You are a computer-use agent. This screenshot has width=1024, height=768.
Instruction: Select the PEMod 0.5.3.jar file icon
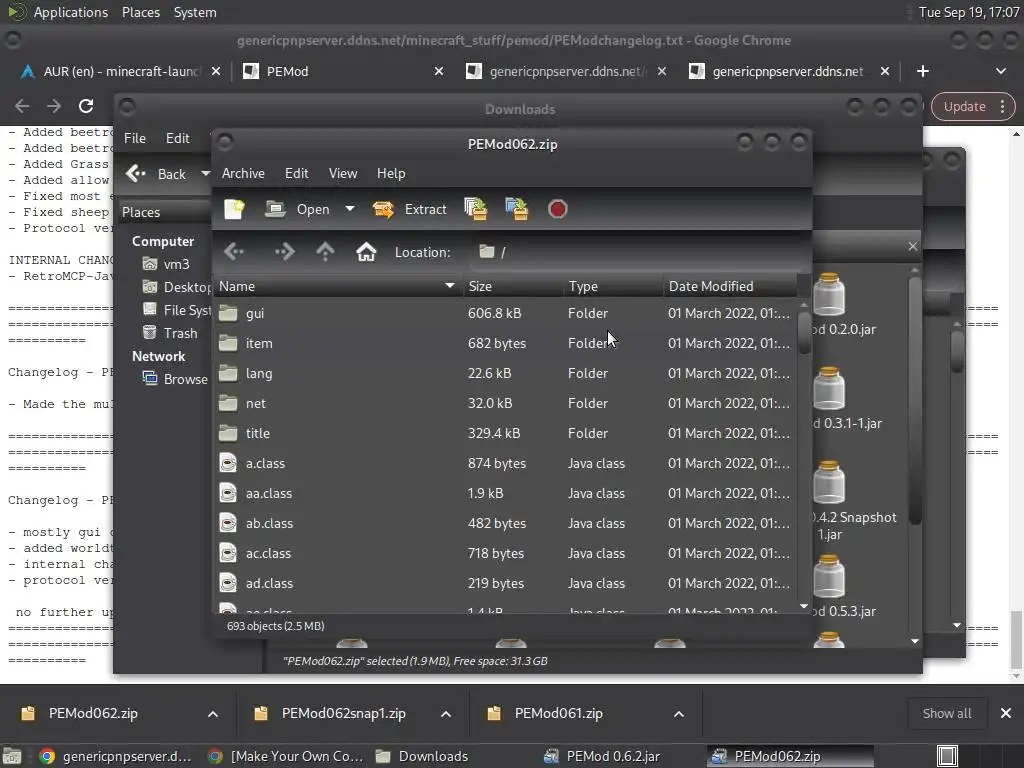pos(829,576)
